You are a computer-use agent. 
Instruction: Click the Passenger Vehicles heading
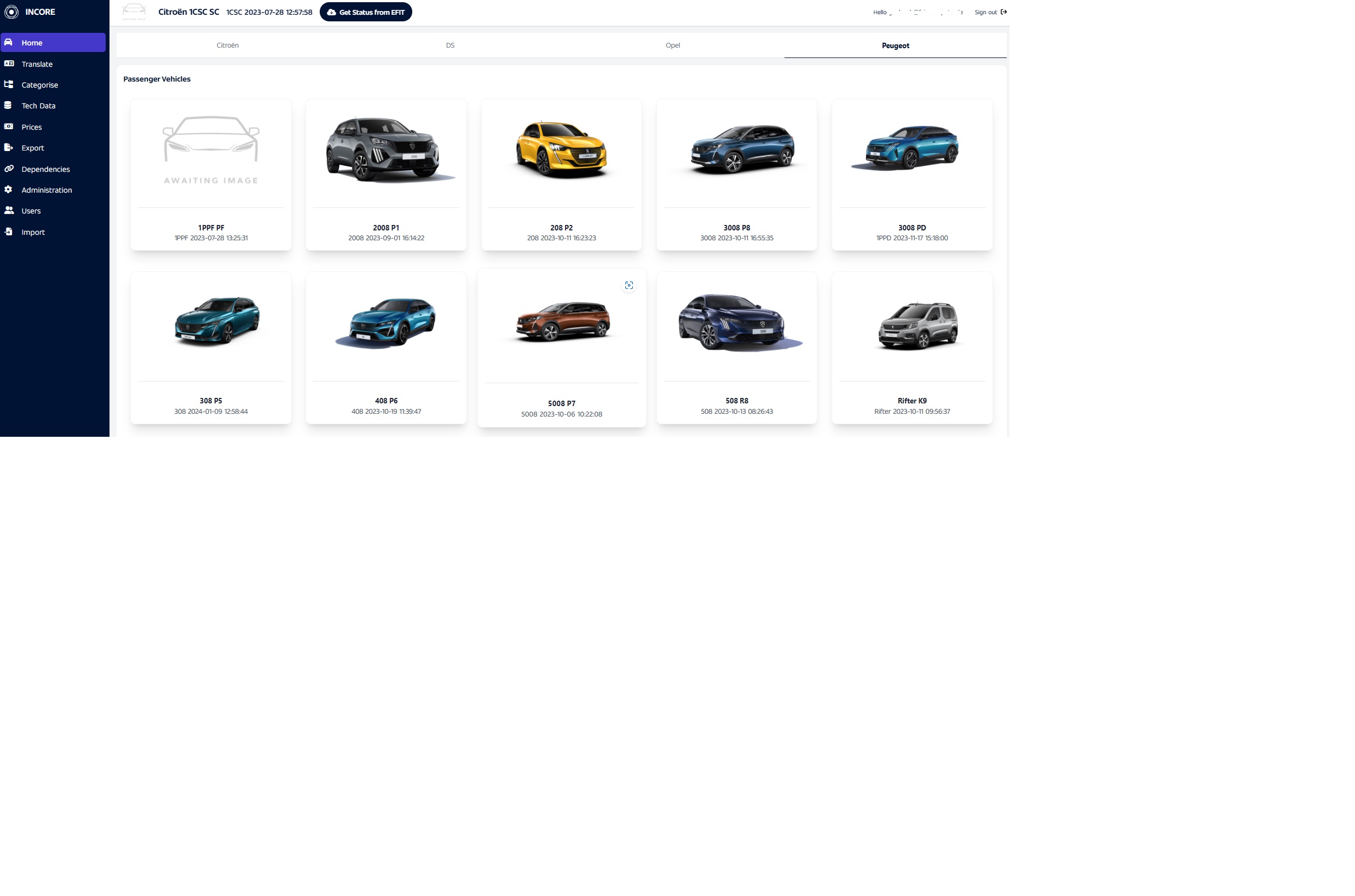[157, 79]
